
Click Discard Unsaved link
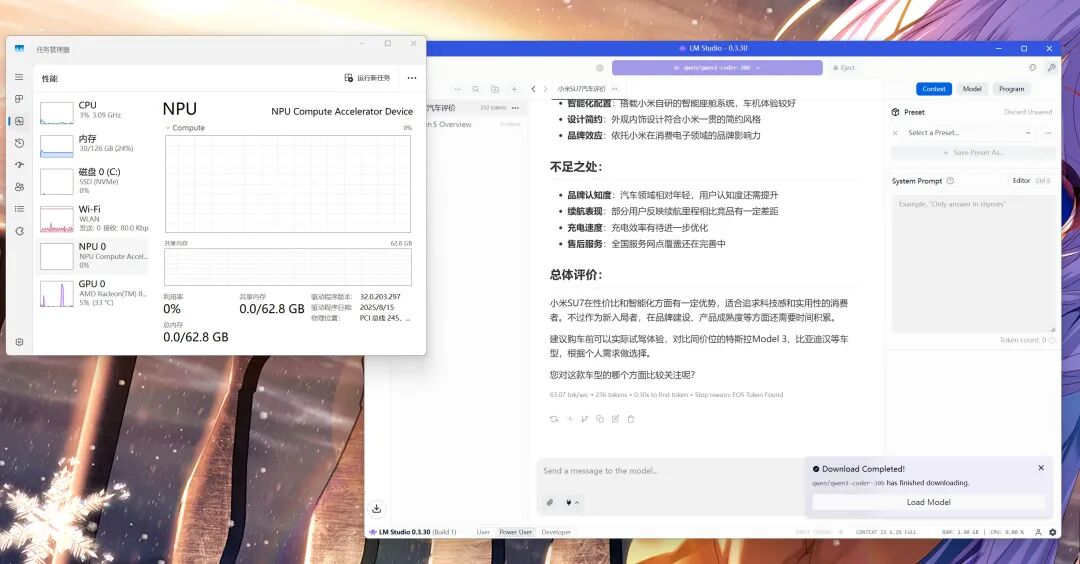point(1028,112)
